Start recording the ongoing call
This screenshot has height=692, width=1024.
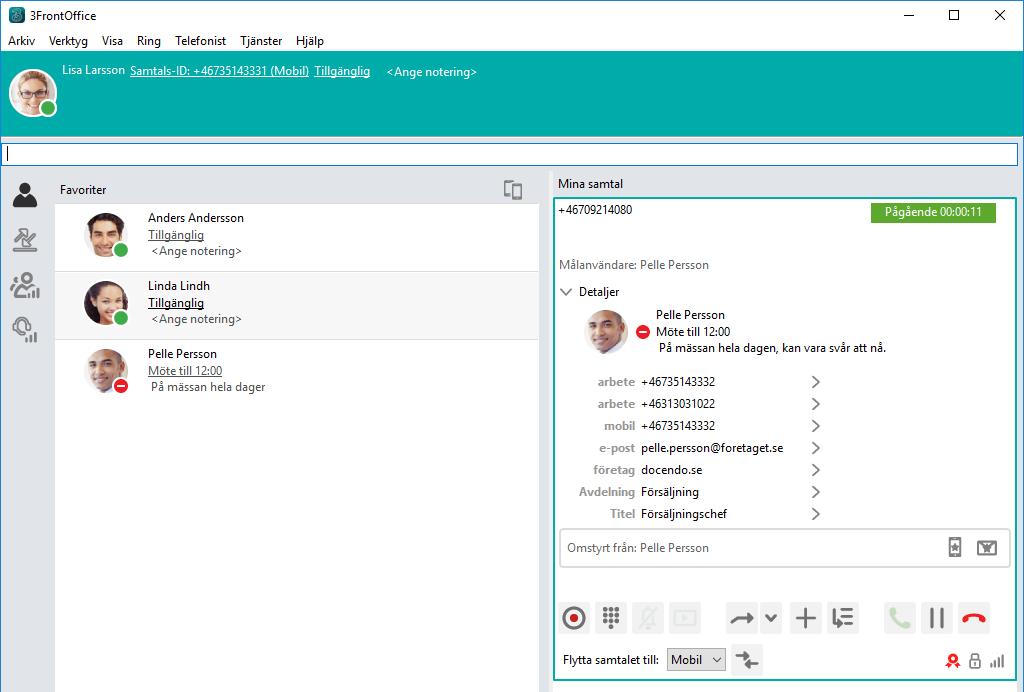574,618
